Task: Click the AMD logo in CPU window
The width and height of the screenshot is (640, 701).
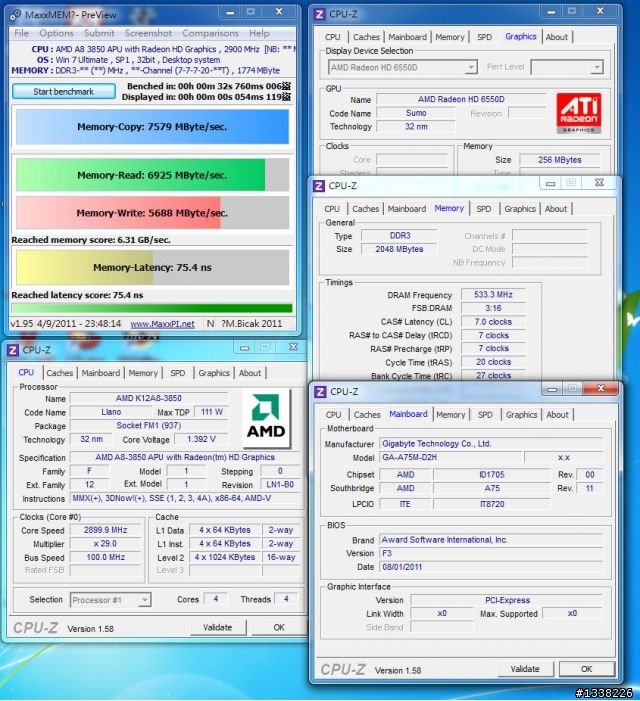Action: click(x=266, y=418)
